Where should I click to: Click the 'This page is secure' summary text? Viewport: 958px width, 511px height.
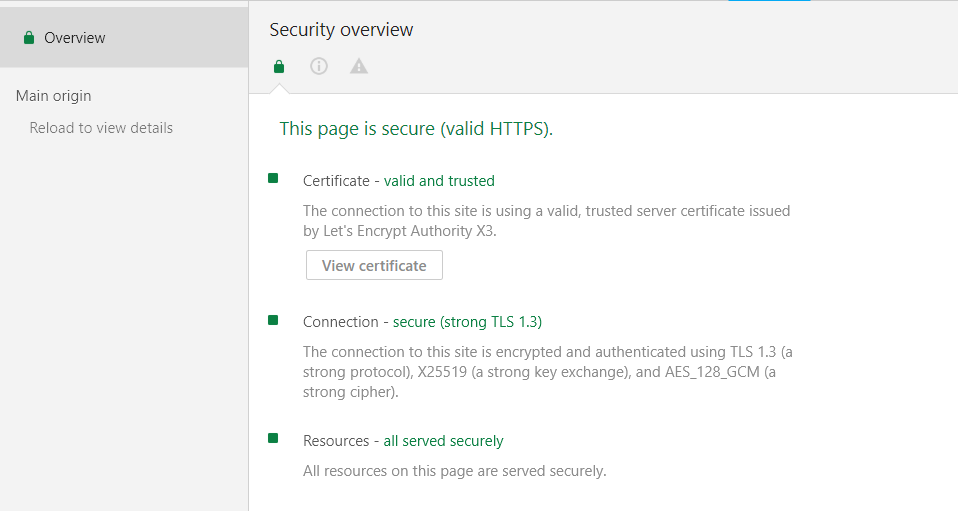(x=416, y=129)
